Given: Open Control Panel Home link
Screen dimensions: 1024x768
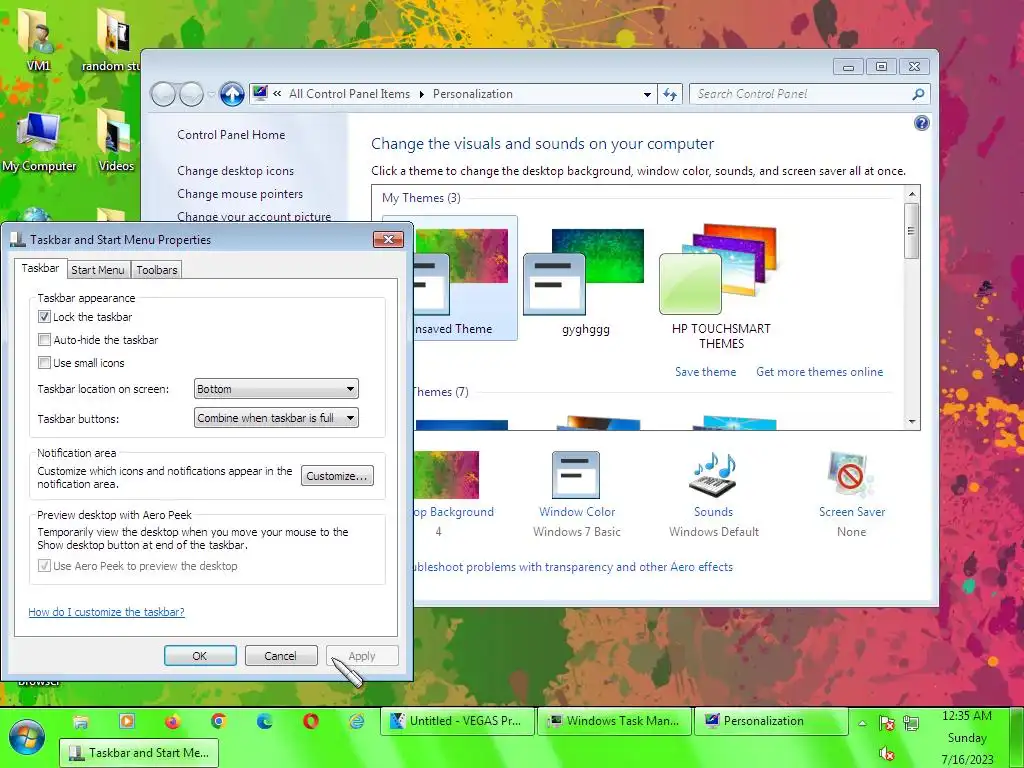Looking at the screenshot, I should point(231,135).
